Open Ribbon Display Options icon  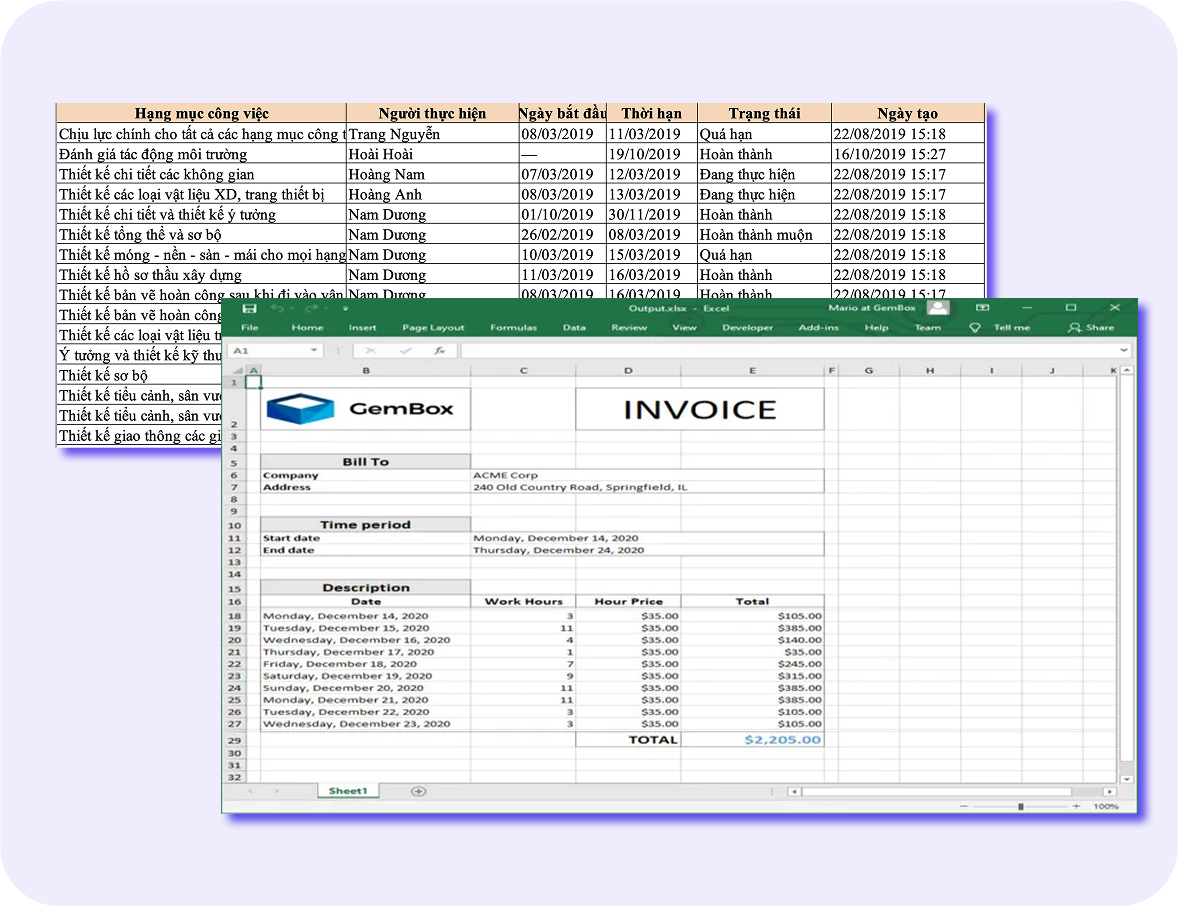(x=983, y=308)
